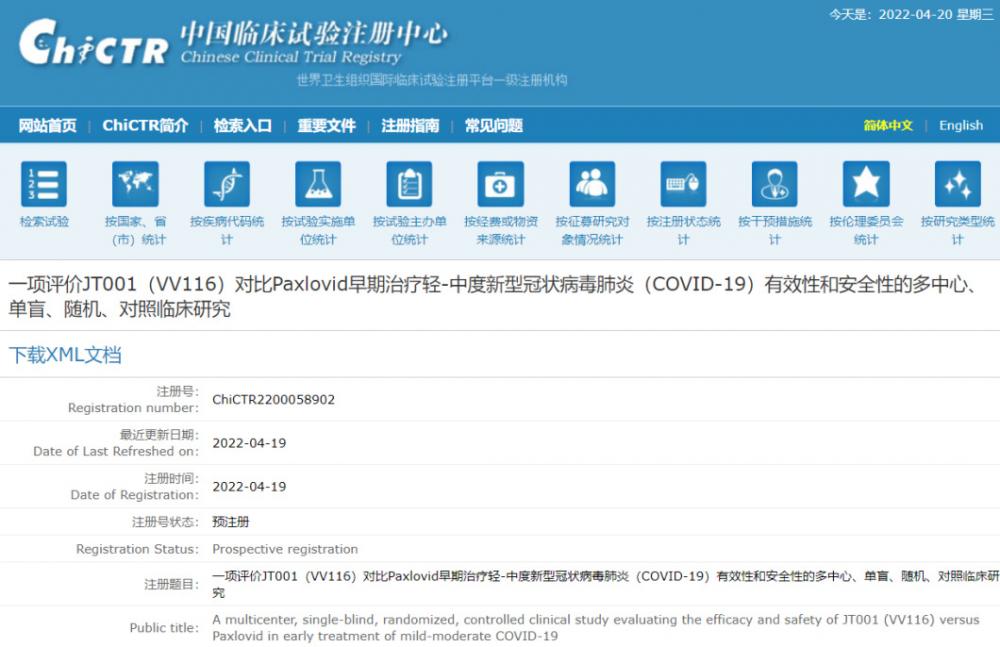The height and width of the screenshot is (647, 1000).
Task: Open the 检索试验 numbered list icon
Action: pyautogui.click(x=43, y=184)
